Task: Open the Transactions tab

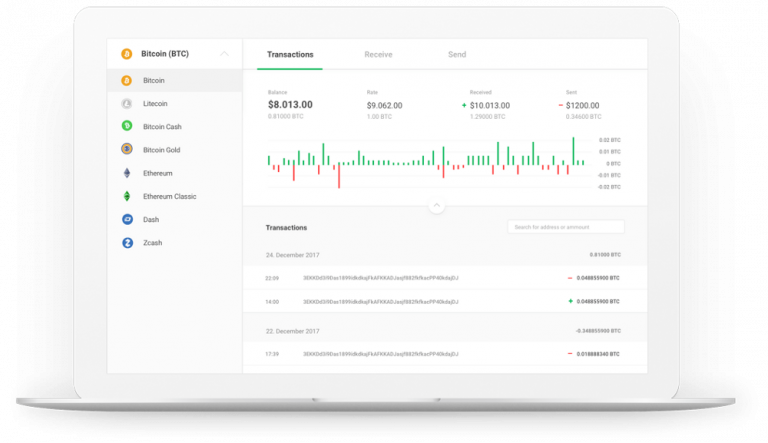Action: pos(290,55)
